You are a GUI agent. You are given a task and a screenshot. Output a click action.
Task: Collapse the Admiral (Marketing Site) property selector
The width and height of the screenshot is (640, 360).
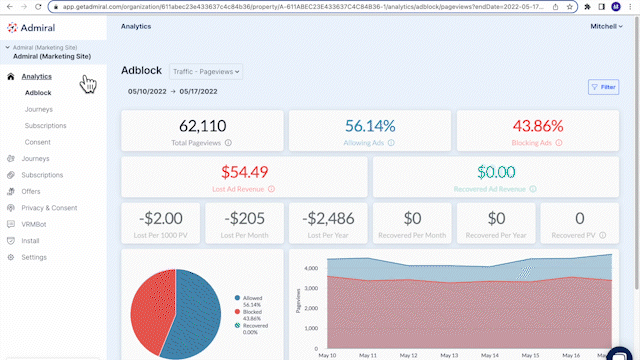(x=7, y=47)
